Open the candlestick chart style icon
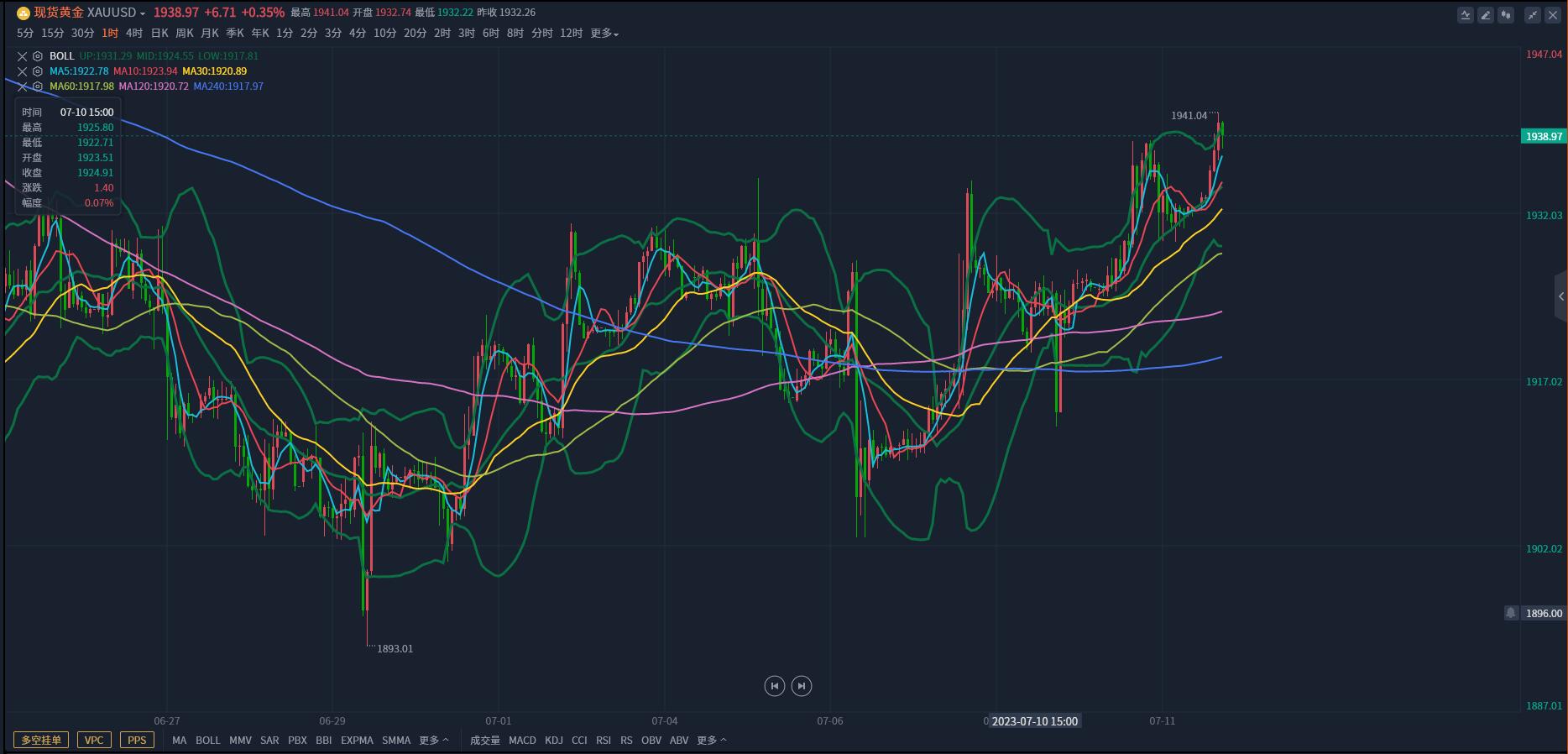Screen dimensions: 1568x754 click(x=1506, y=14)
